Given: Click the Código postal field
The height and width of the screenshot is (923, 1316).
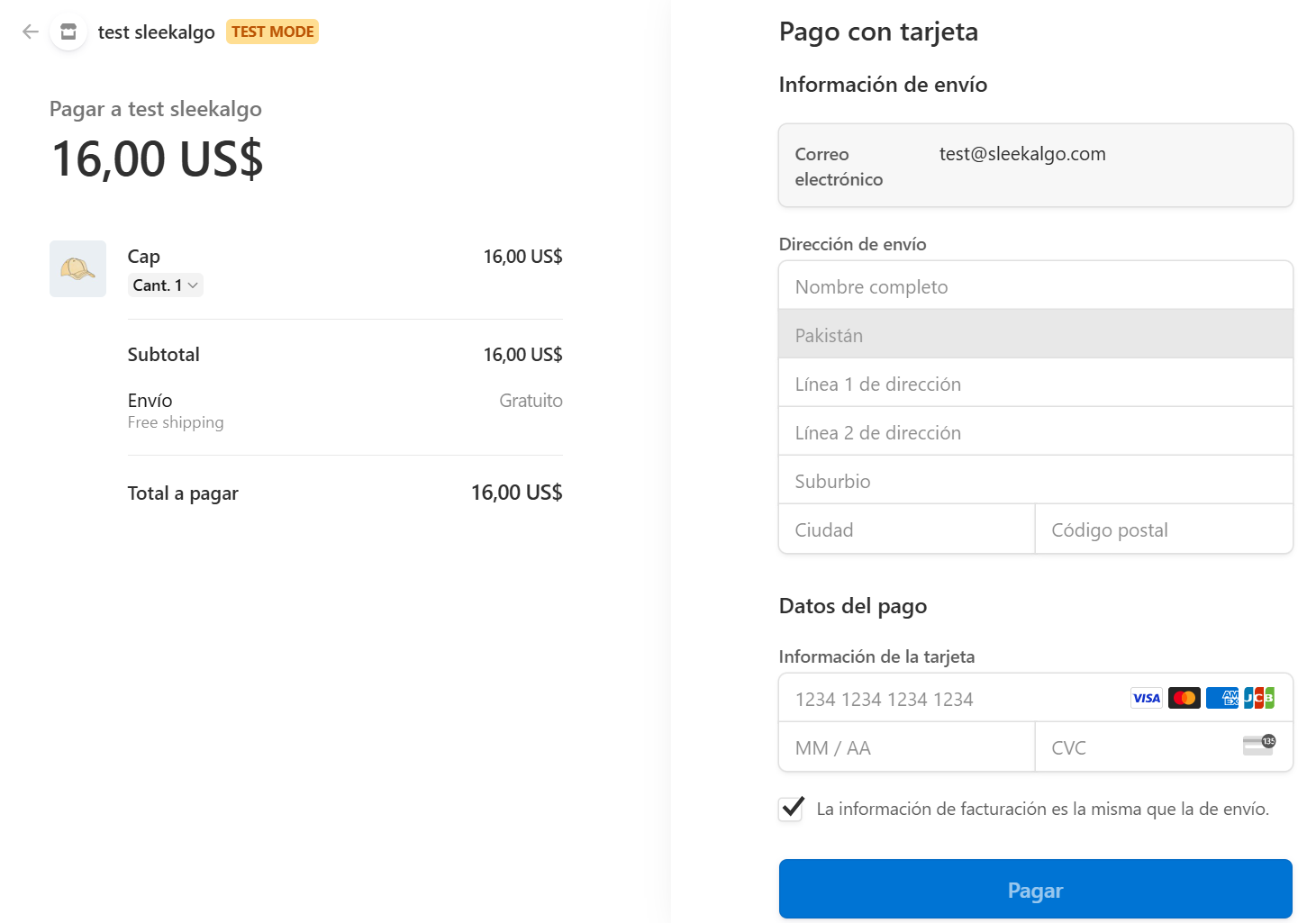Looking at the screenshot, I should [x=1163, y=529].
